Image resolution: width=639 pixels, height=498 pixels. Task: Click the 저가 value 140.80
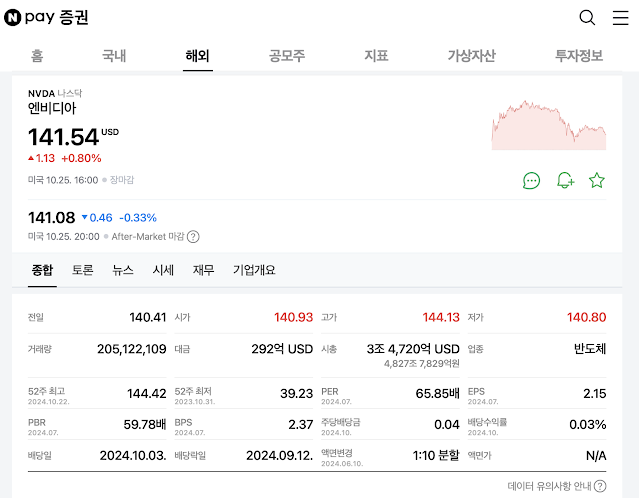(586, 317)
